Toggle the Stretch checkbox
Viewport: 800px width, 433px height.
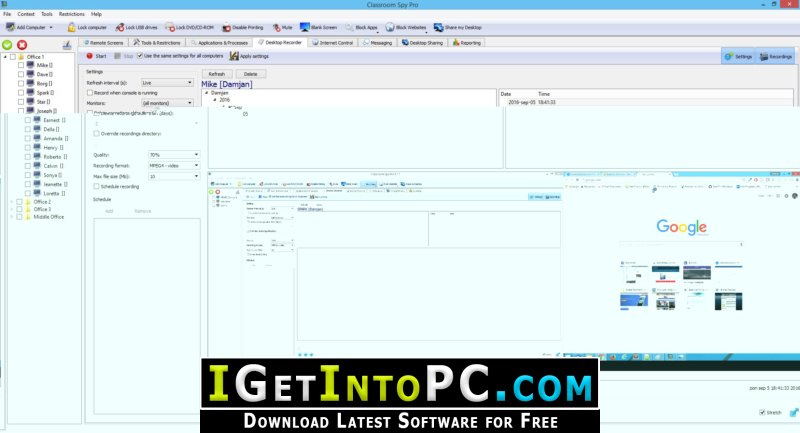click(x=762, y=412)
